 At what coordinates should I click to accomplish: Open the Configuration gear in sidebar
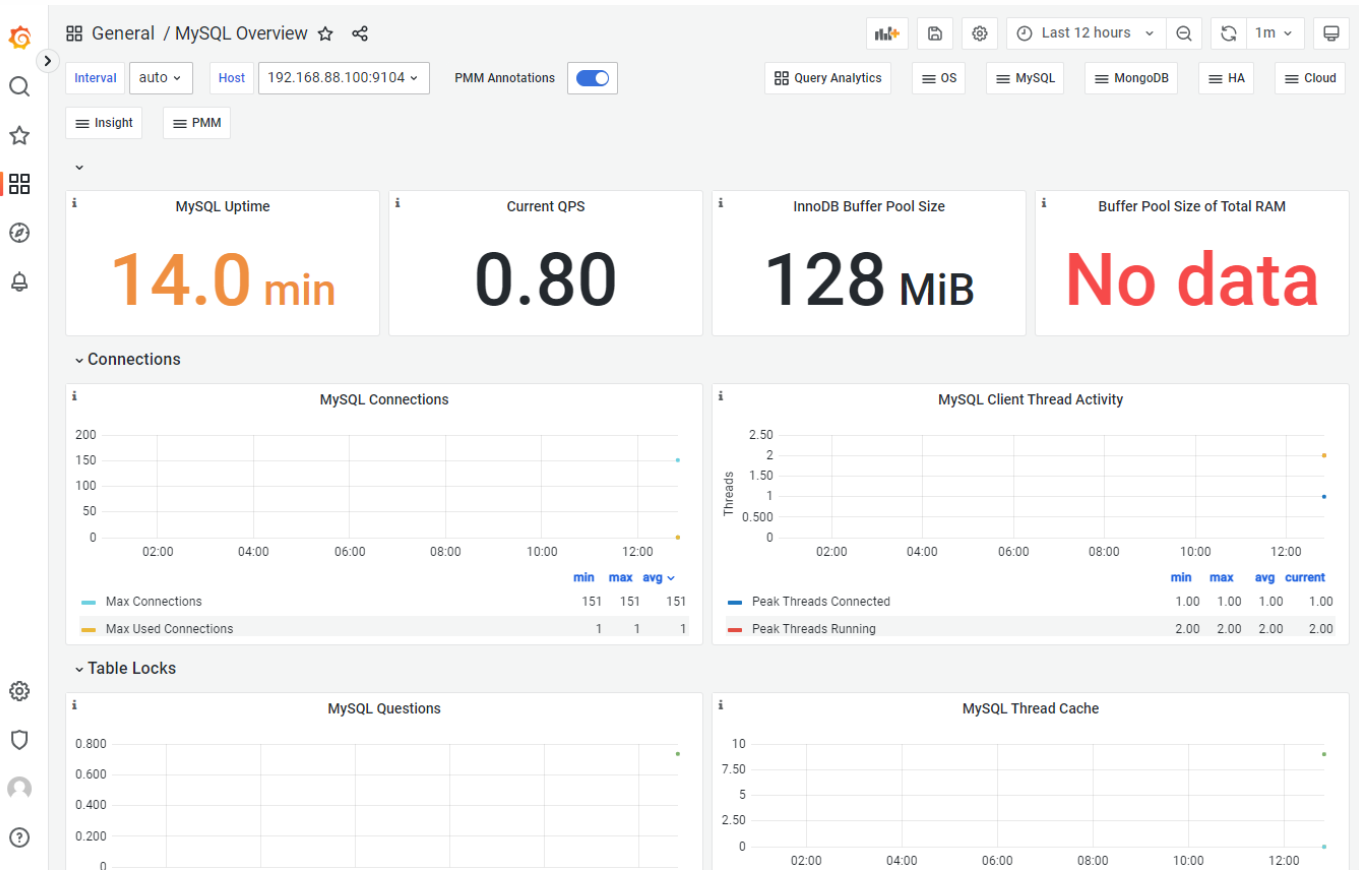coord(19,691)
